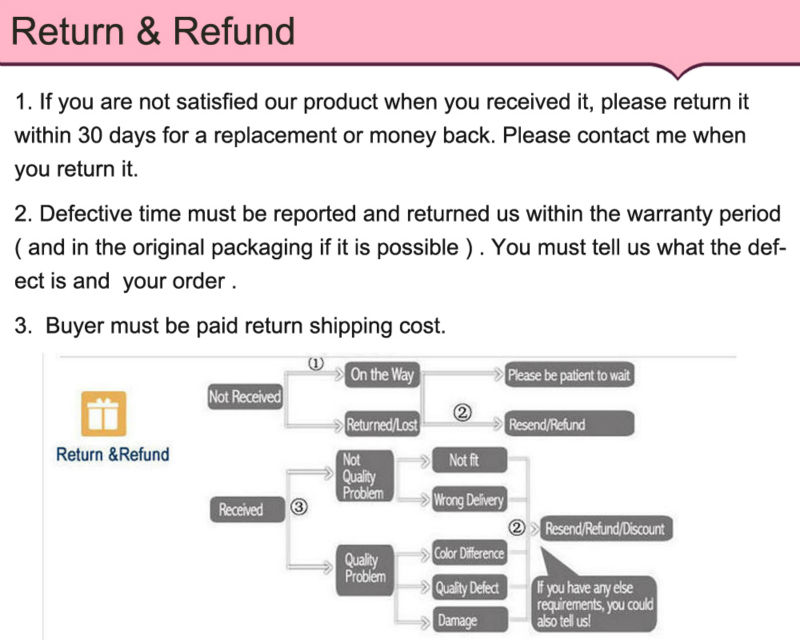Select the Color Difference box
This screenshot has height=640, width=800.
[468, 553]
